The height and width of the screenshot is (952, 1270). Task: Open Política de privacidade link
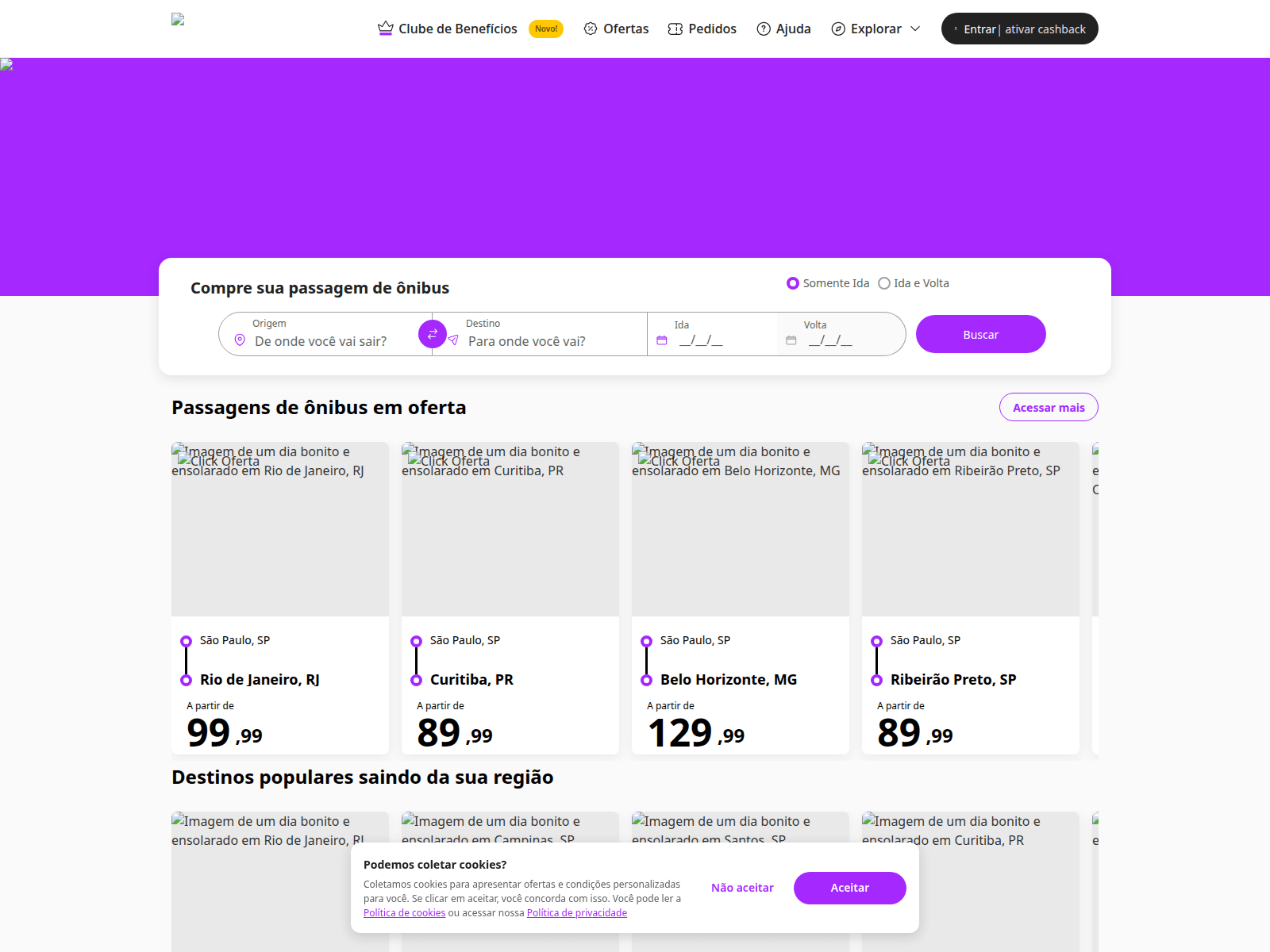click(x=577, y=913)
